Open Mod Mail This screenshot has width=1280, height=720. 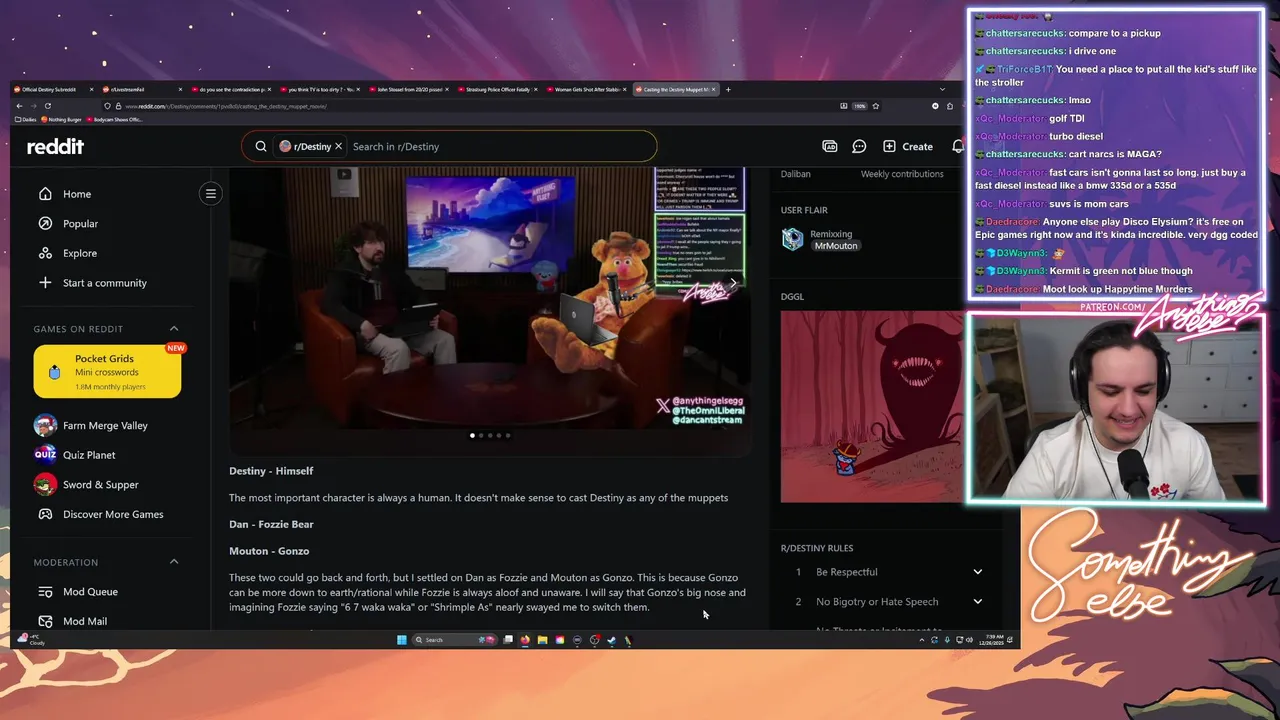85,621
